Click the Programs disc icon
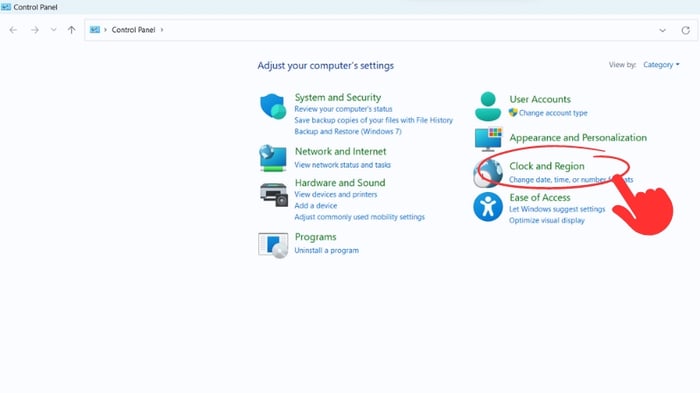This screenshot has height=393, width=700. pyautogui.click(x=273, y=245)
